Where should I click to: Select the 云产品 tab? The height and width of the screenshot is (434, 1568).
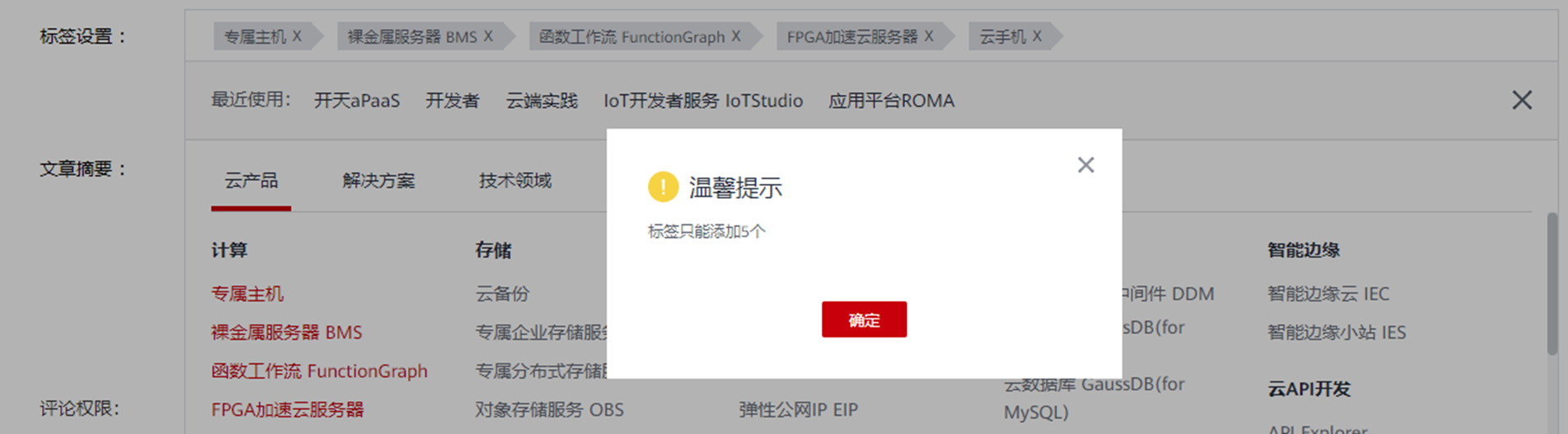pos(251,181)
